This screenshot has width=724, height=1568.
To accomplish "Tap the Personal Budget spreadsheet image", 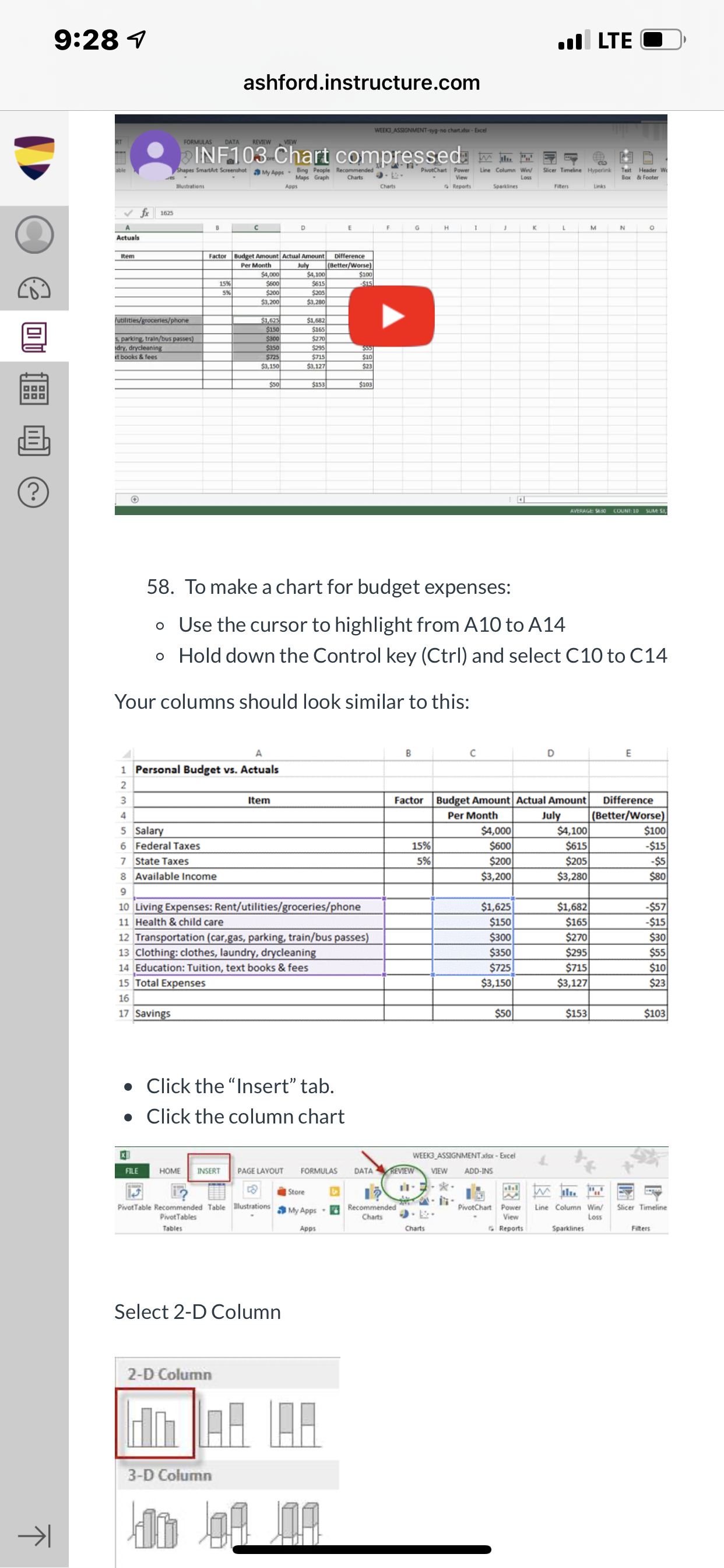I will (391, 884).
